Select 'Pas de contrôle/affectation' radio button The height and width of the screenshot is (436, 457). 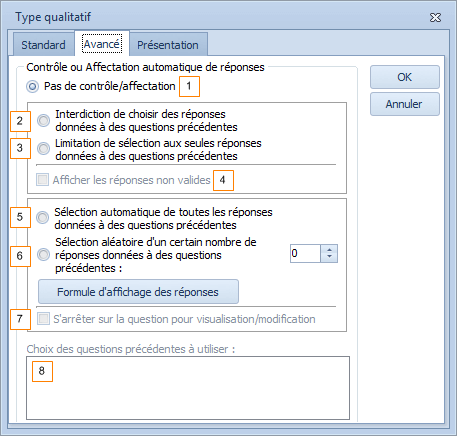[33, 87]
